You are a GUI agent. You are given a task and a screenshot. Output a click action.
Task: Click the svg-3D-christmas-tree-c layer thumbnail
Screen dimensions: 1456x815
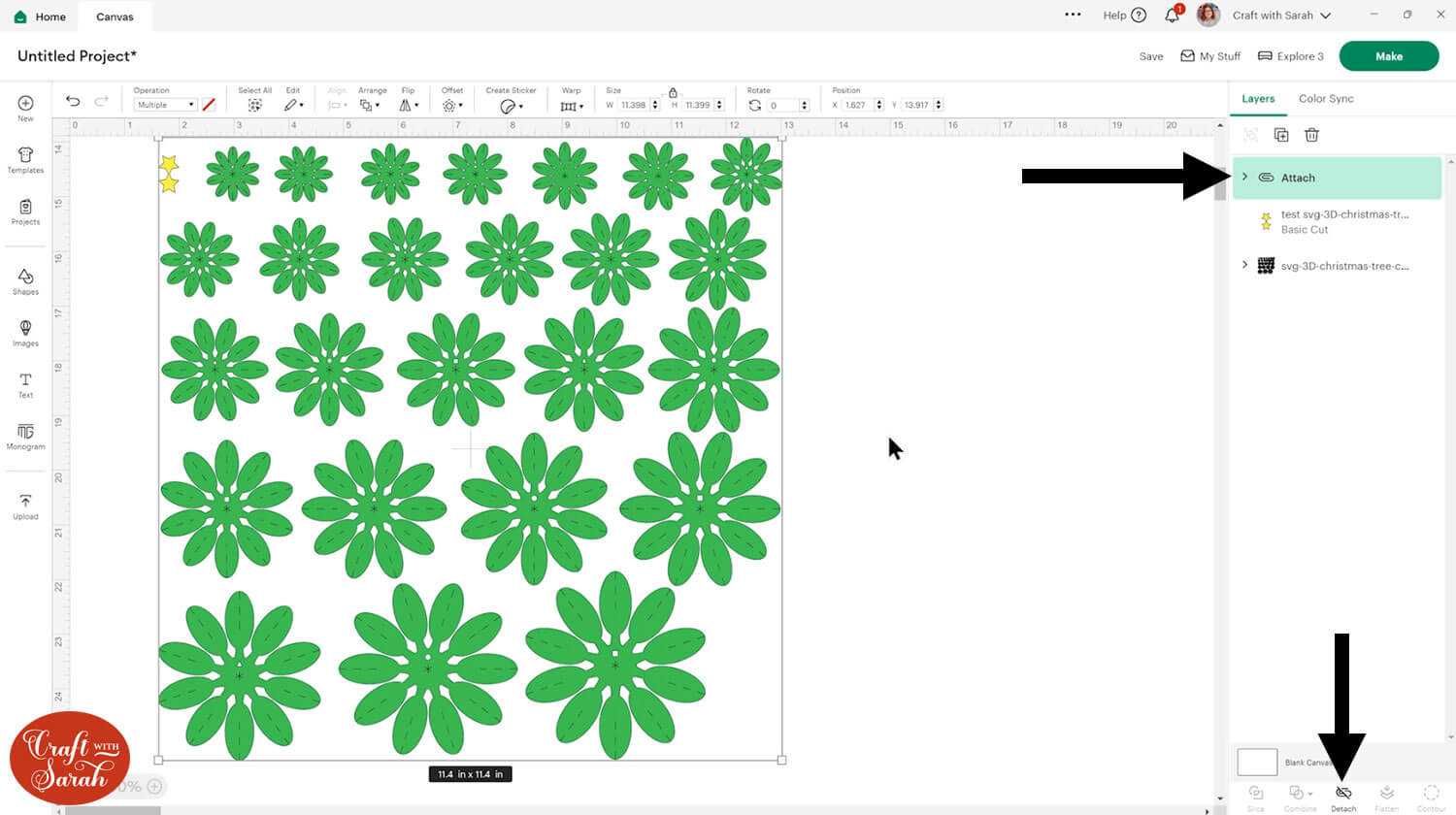tap(1266, 265)
